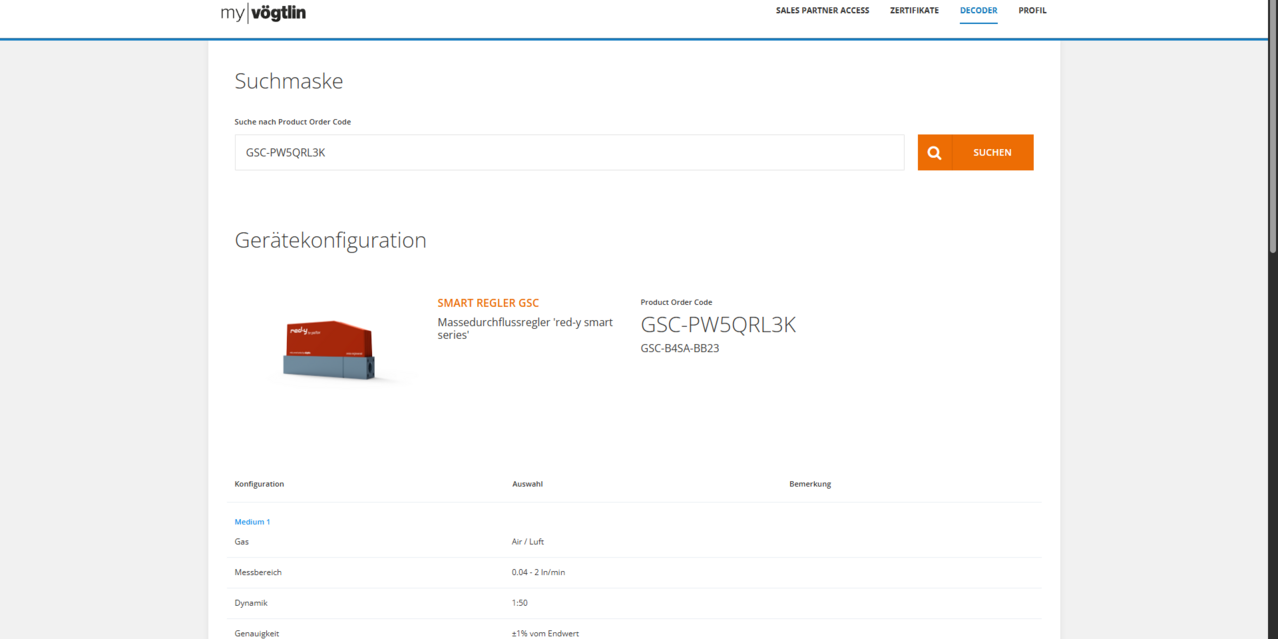Click the Genauigkeit row label
The height and width of the screenshot is (639, 1278).
257,634
